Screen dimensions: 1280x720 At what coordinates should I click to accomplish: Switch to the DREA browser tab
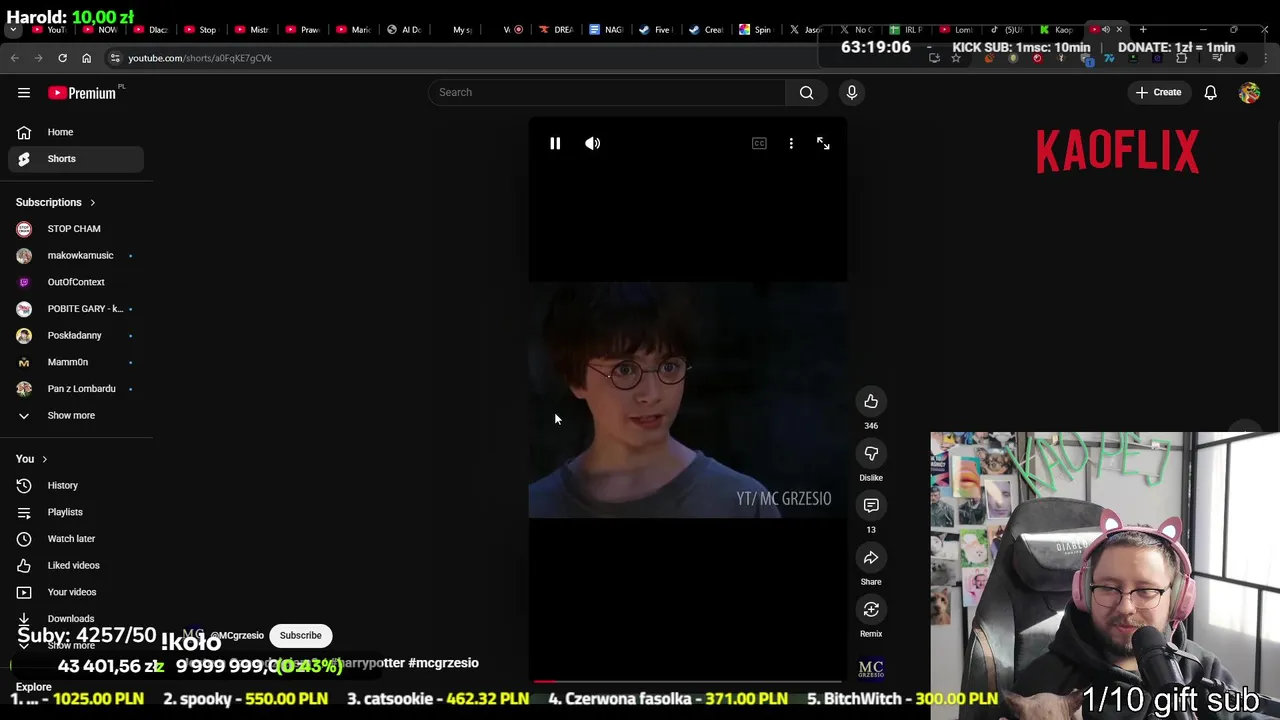click(556, 30)
